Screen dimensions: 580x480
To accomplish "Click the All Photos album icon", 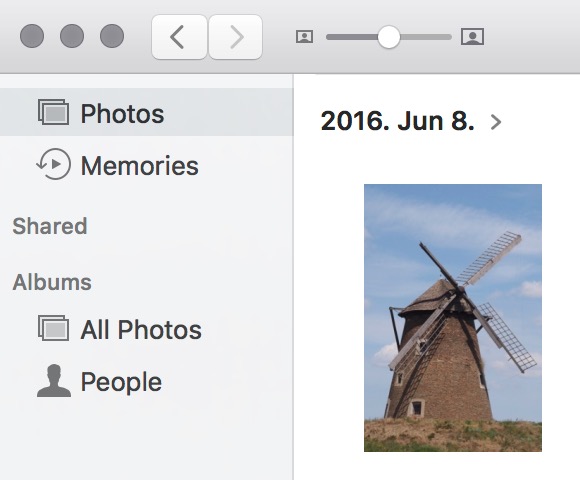I will pos(53,328).
